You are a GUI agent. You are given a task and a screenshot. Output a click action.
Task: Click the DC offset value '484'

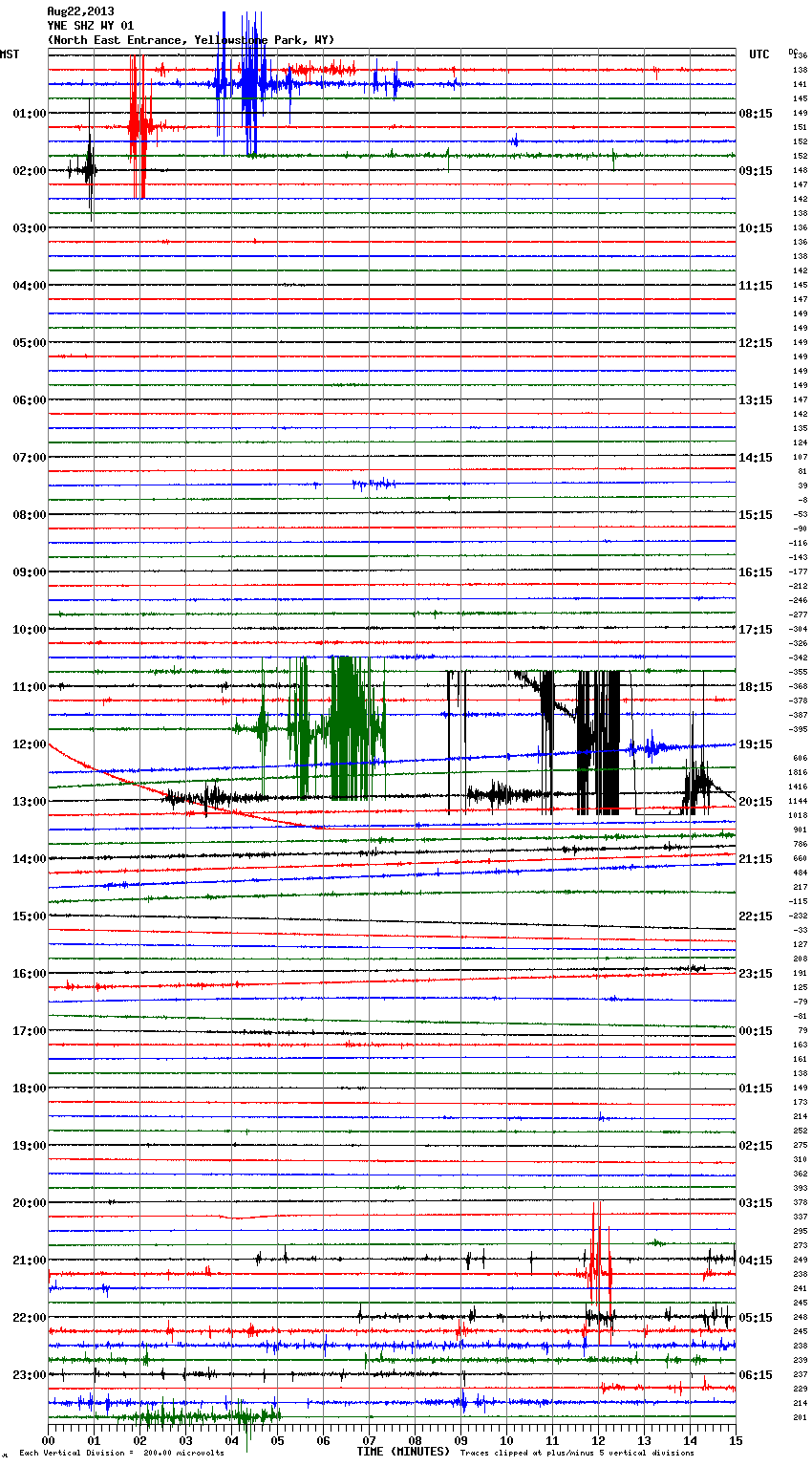point(800,873)
